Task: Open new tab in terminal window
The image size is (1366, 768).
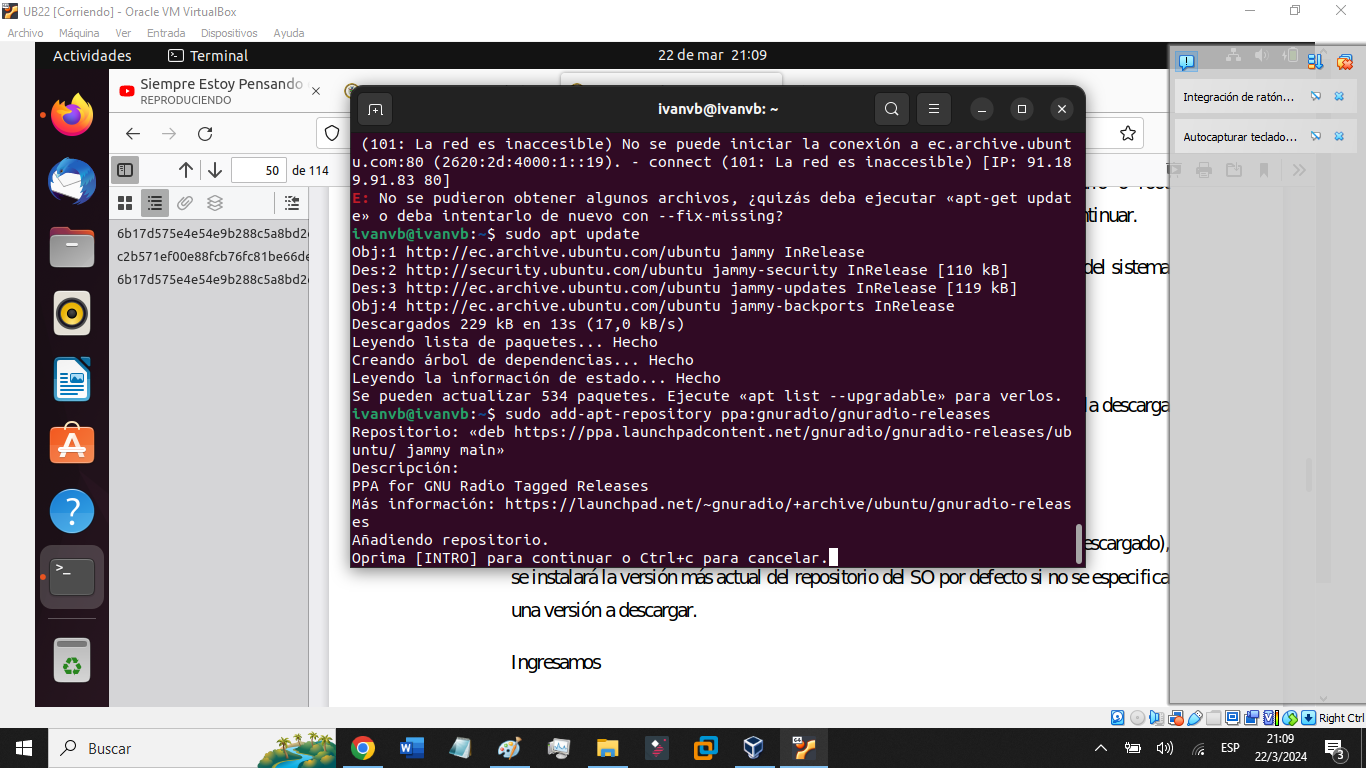Action: (x=375, y=109)
